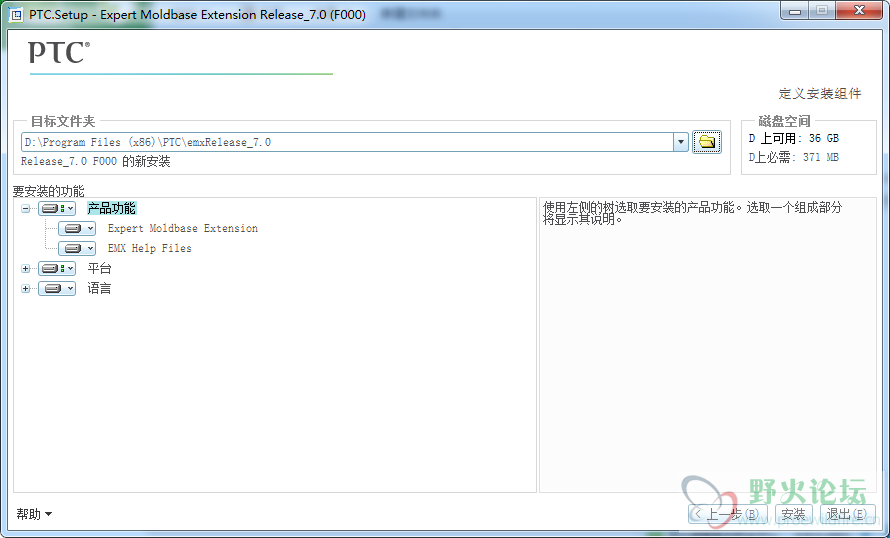
Task: Open 产品功能 install option dropdown
Action: (57, 209)
